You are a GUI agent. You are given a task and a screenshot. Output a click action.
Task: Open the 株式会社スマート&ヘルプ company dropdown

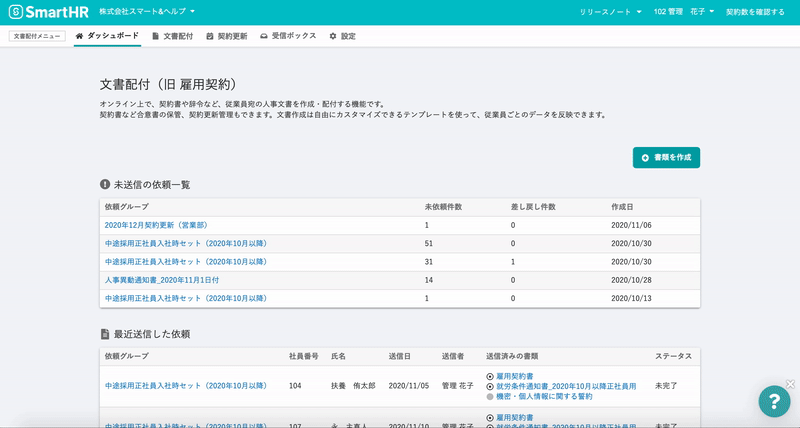click(x=147, y=11)
